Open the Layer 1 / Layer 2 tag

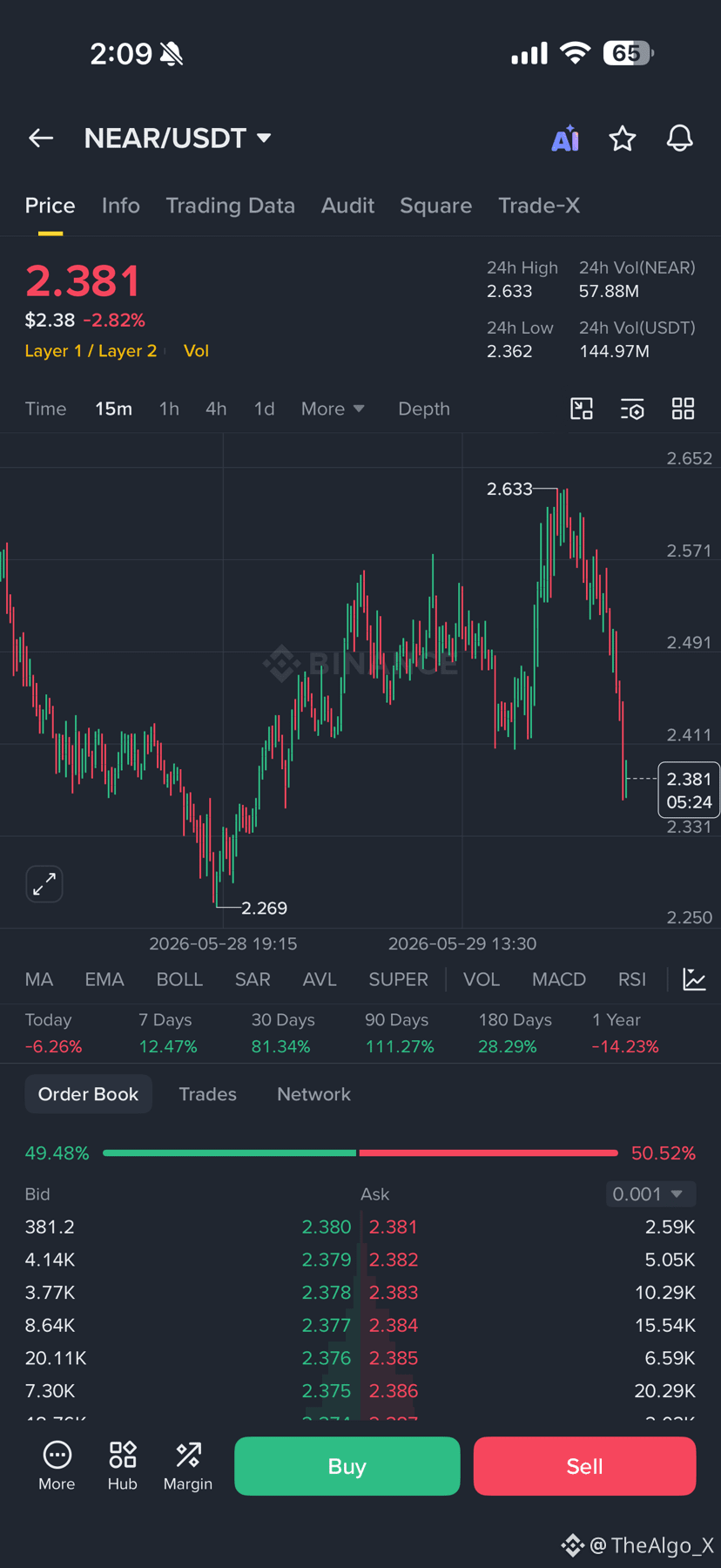click(91, 351)
